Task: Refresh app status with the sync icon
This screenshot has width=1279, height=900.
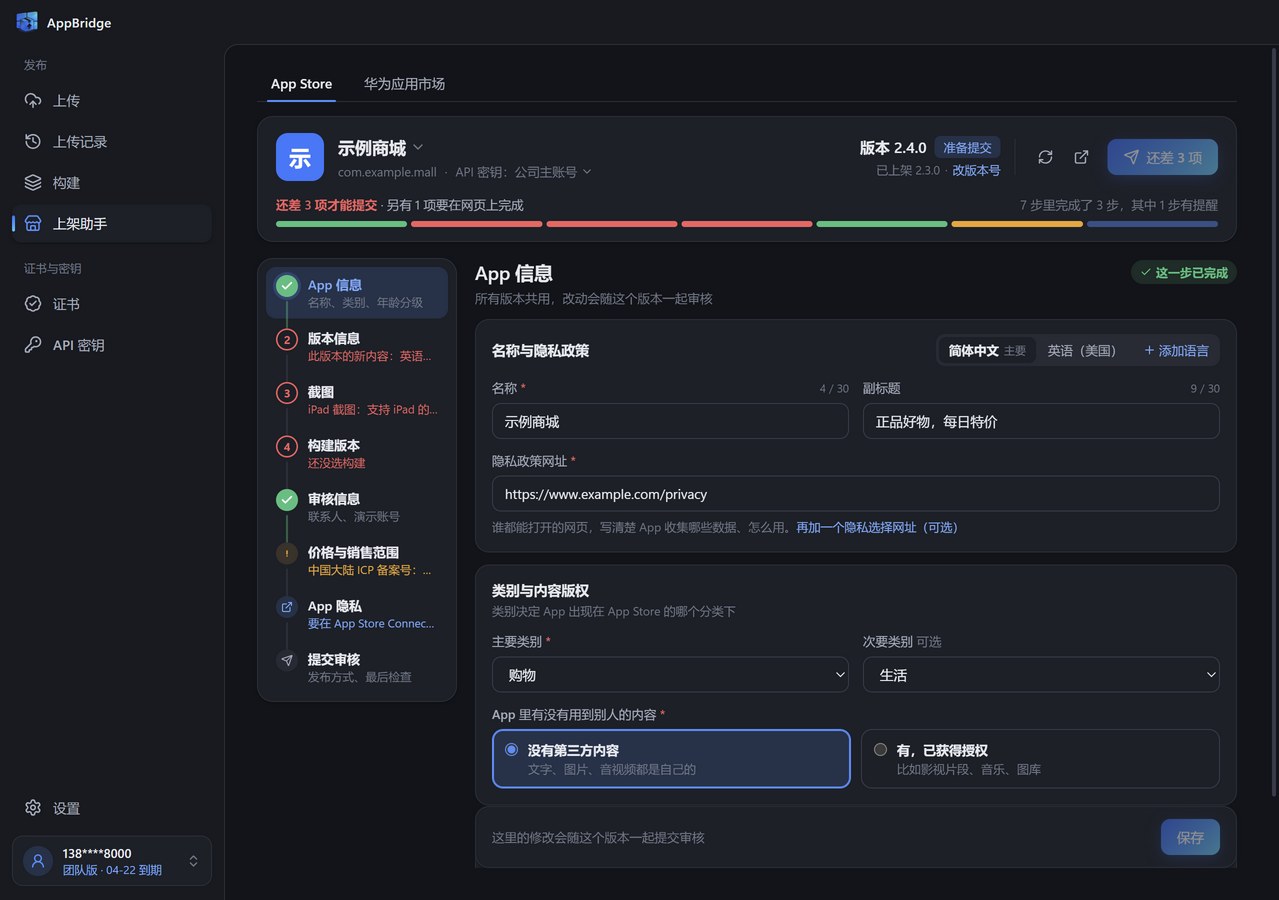Action: (1045, 157)
